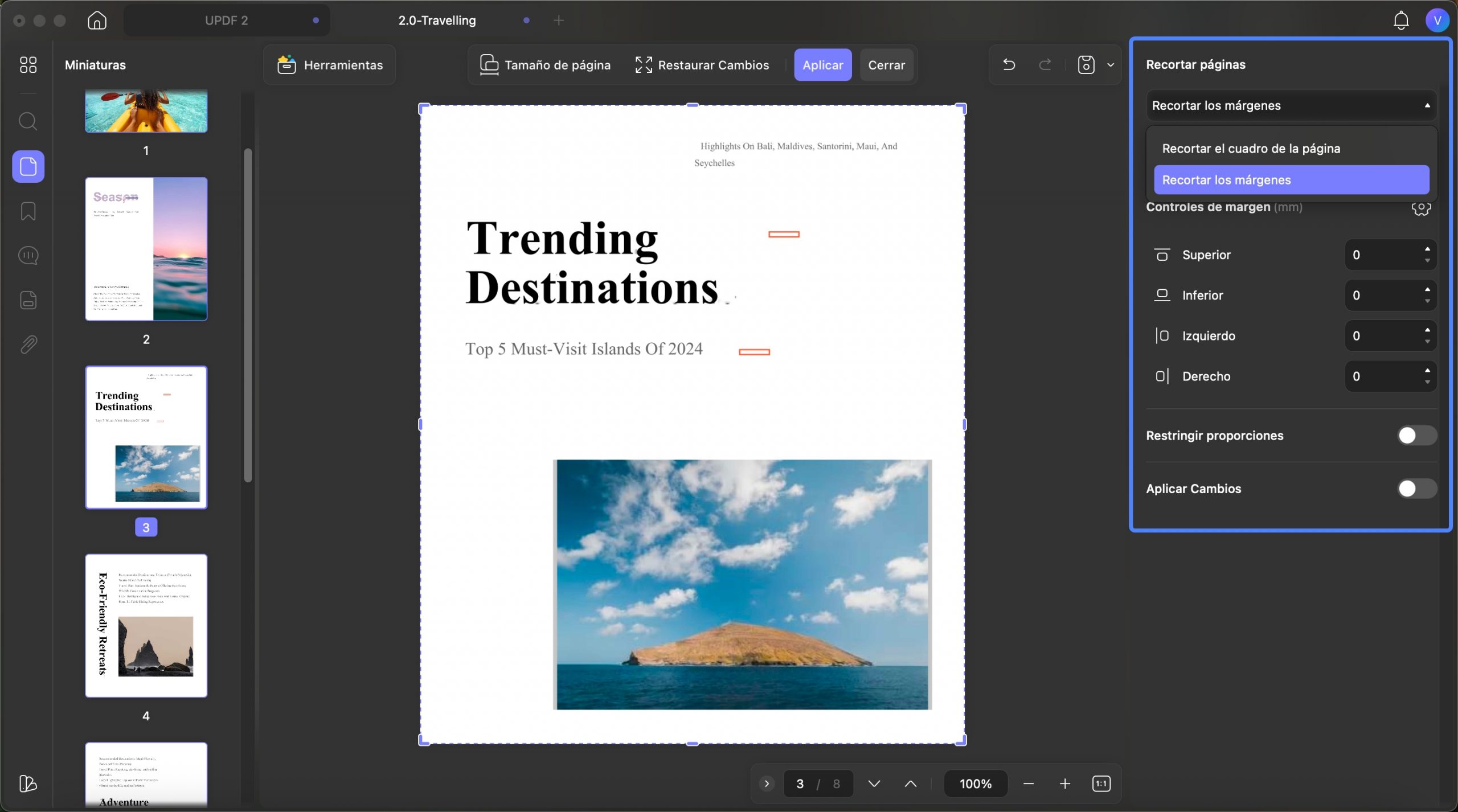The width and height of the screenshot is (1458, 812).
Task: Choose Recortar el cuadro de la página
Action: [1291, 149]
